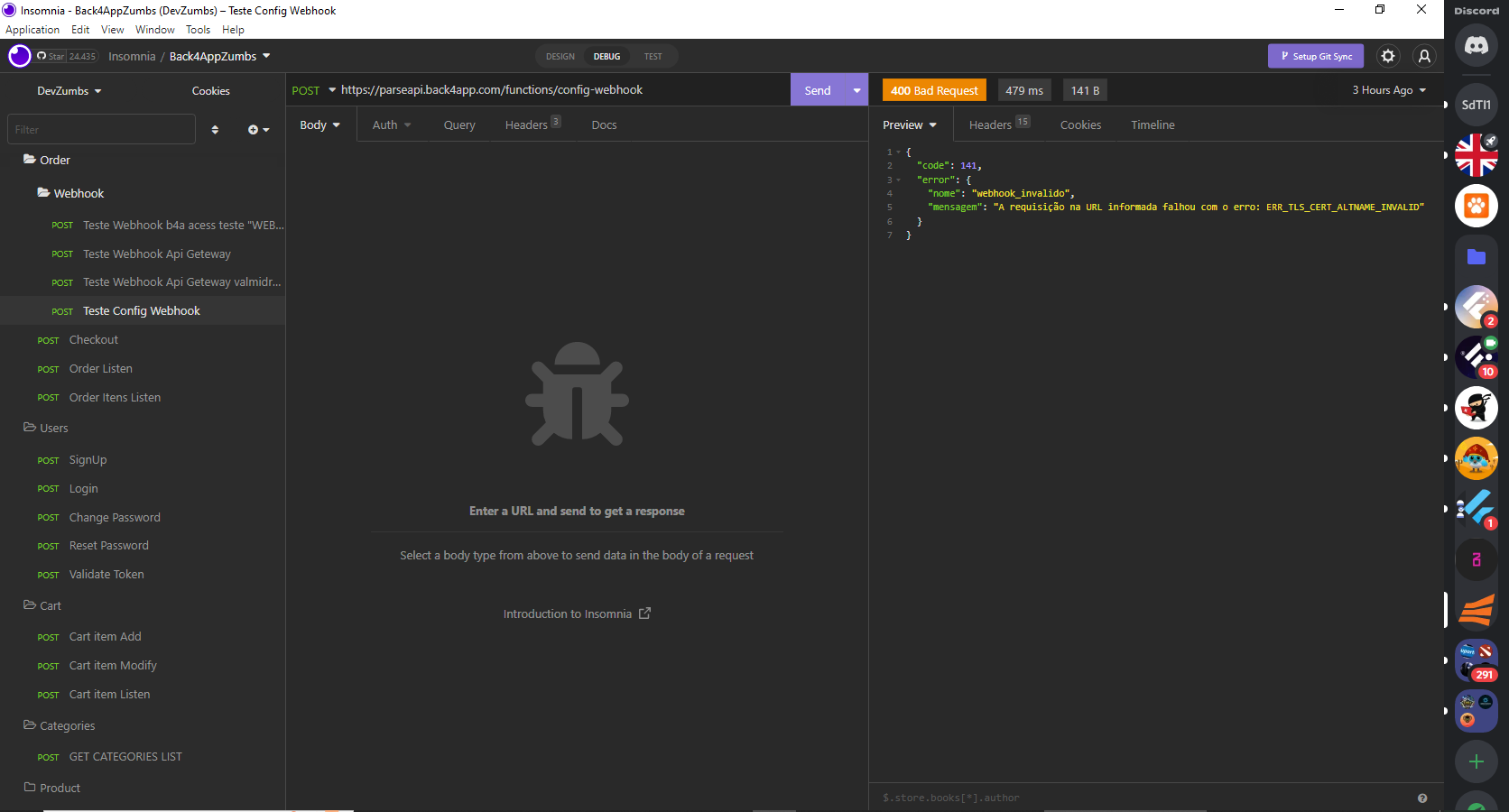1509x812 pixels.
Task: Open the DevZumbs environment dropdown
Action: click(x=69, y=91)
